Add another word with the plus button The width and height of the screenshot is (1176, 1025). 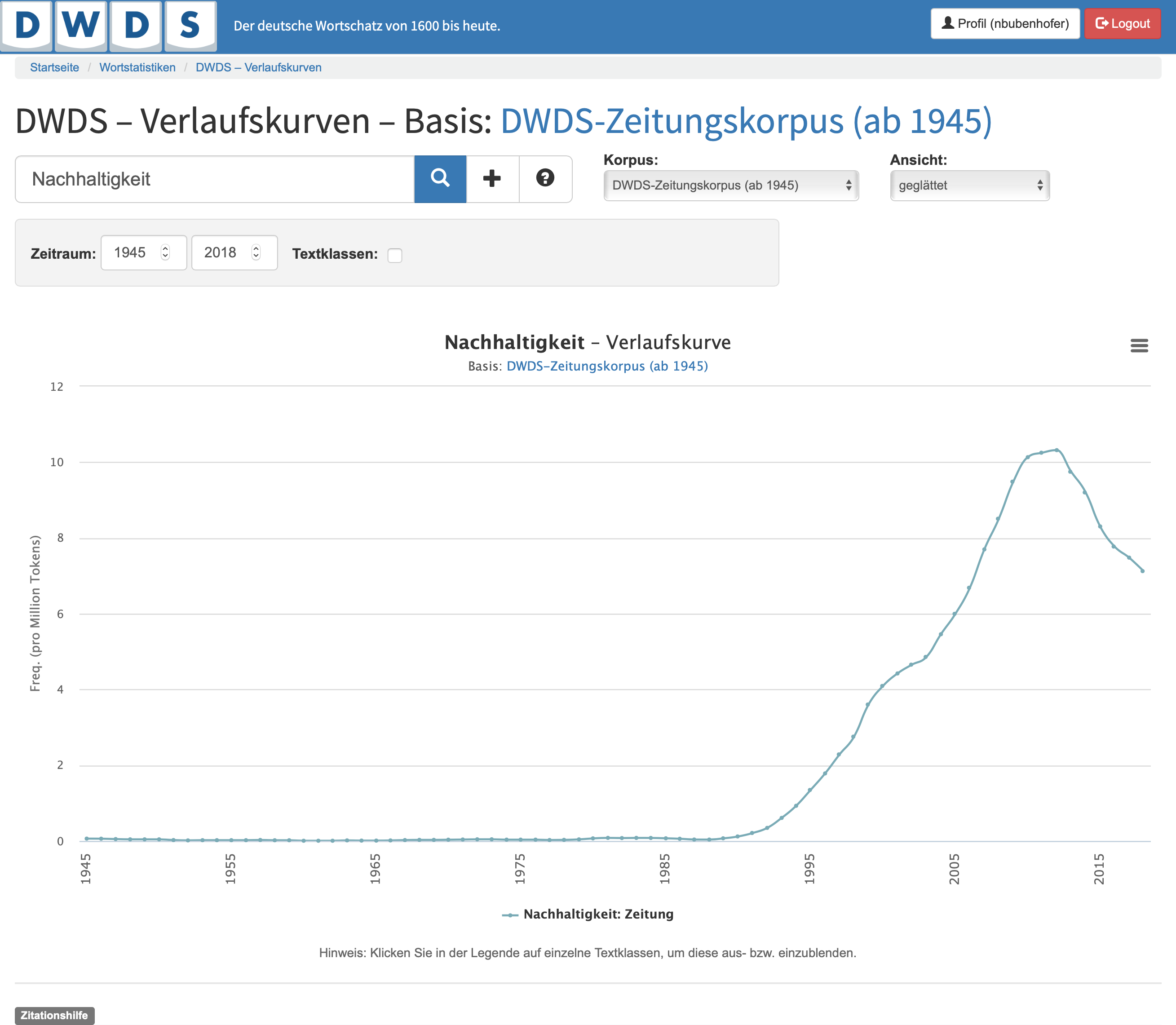(492, 179)
